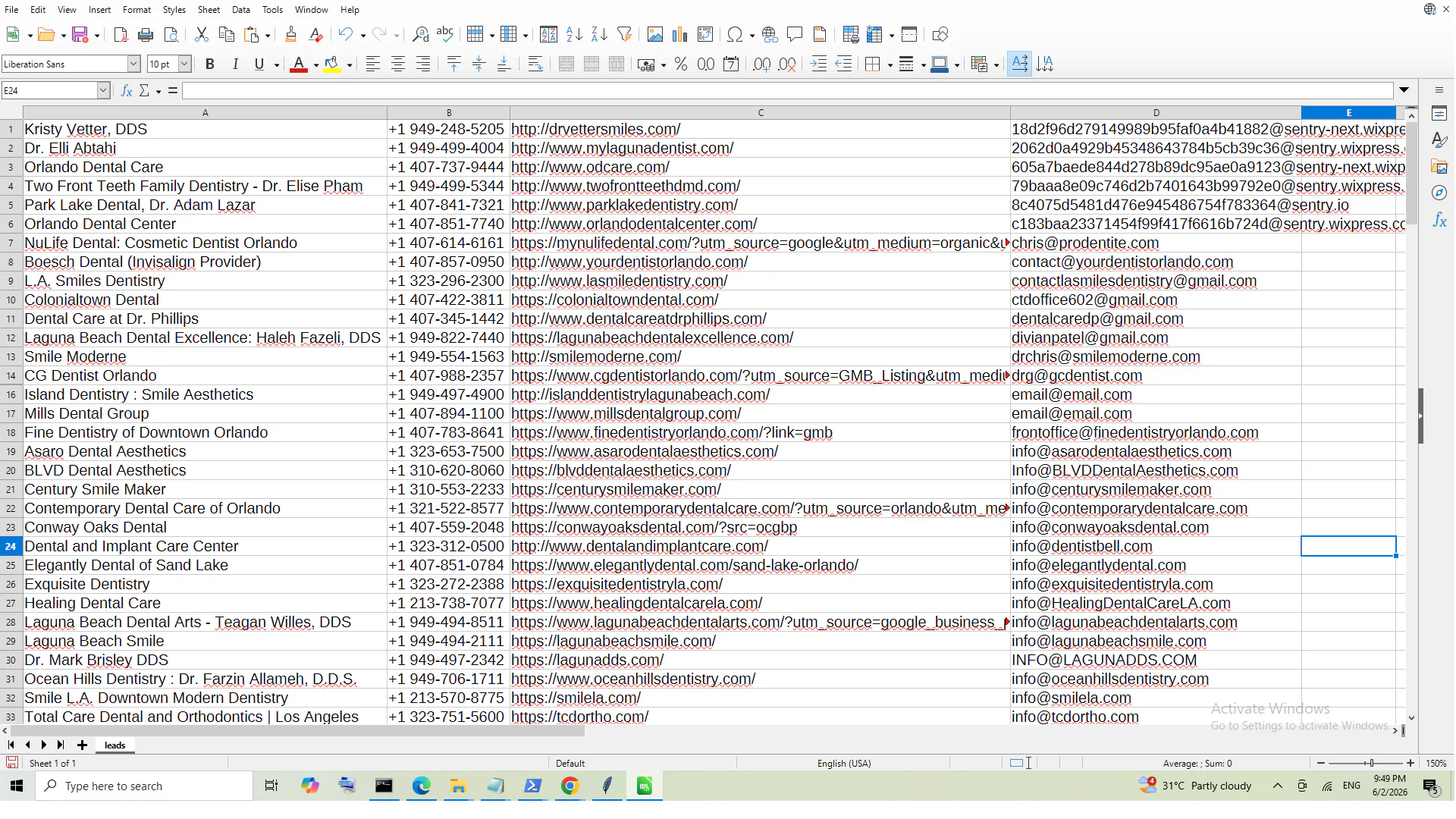Screen dimensions: 1456x819
Task: Click the Windows taskbar search box
Action: (144, 786)
